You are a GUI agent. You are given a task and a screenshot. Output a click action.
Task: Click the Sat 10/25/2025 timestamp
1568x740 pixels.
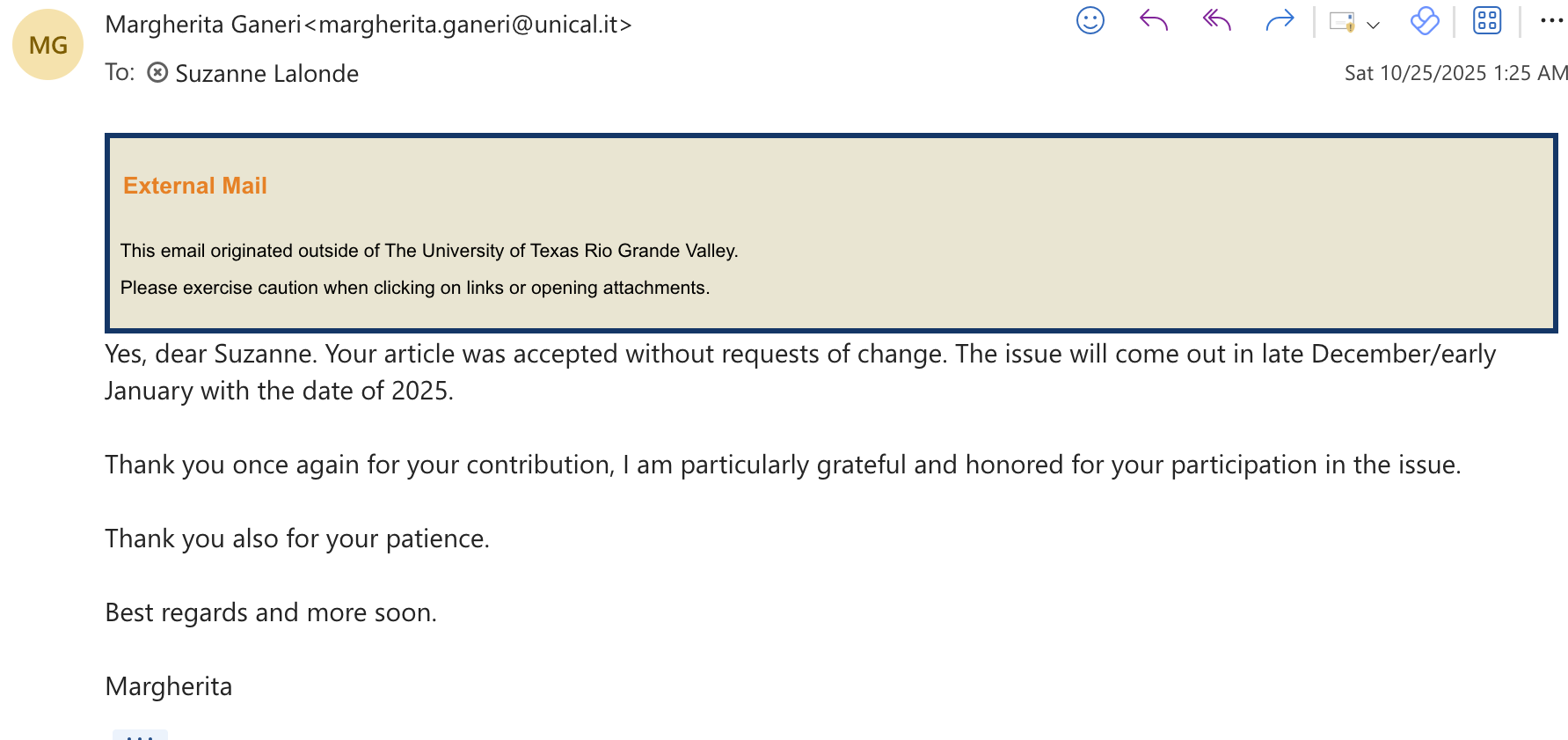pyautogui.click(x=1455, y=73)
